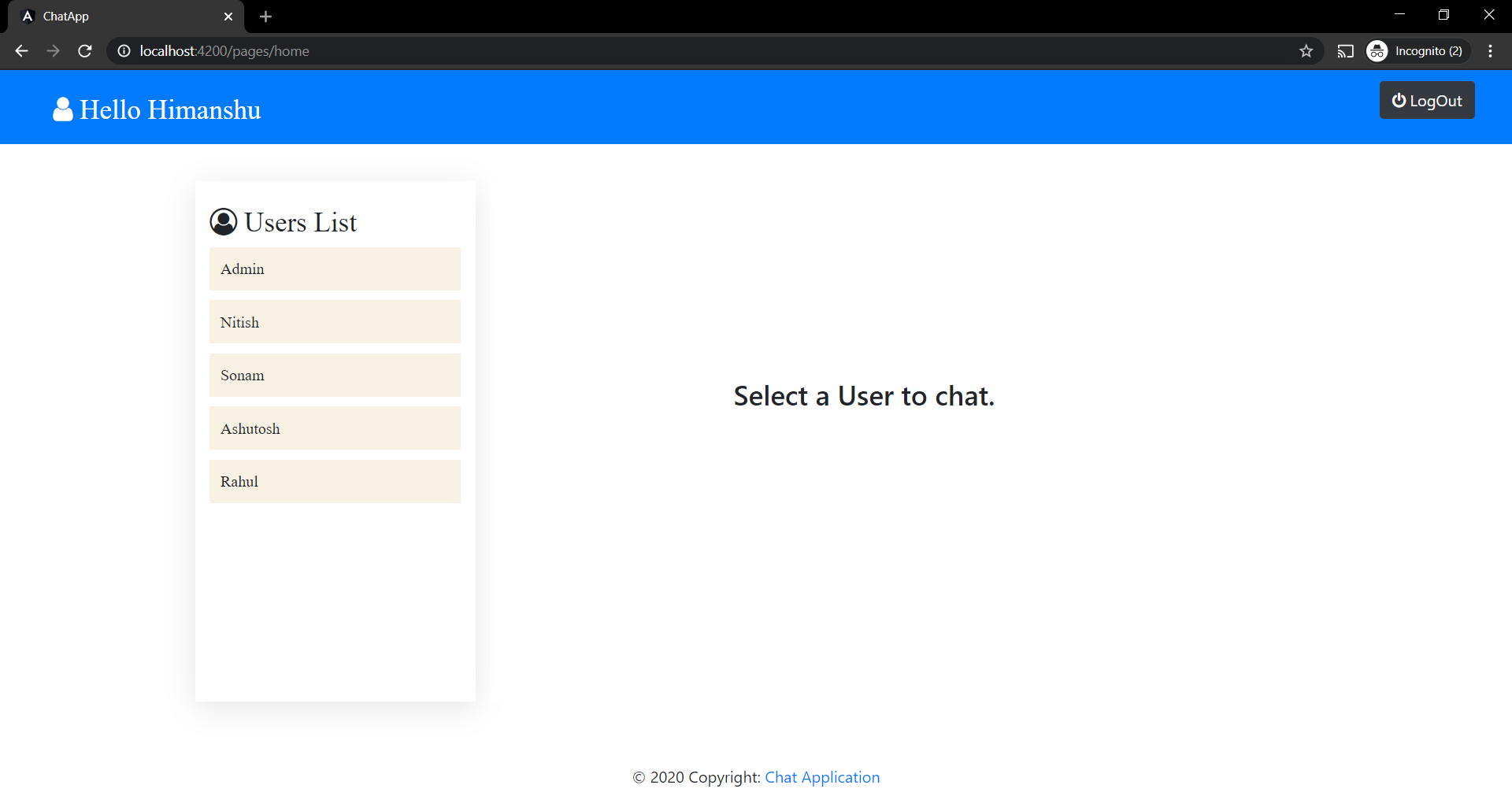Open the Chat Application footer link
The height and width of the screenshot is (811, 1512).
click(822, 777)
